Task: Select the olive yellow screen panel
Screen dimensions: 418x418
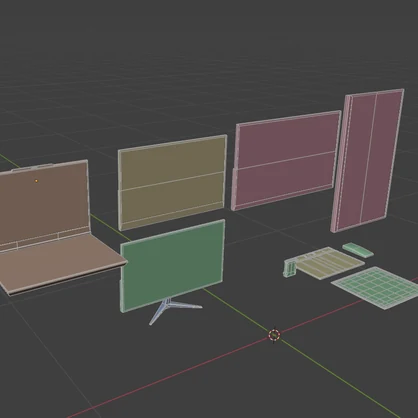Action: 172,182
